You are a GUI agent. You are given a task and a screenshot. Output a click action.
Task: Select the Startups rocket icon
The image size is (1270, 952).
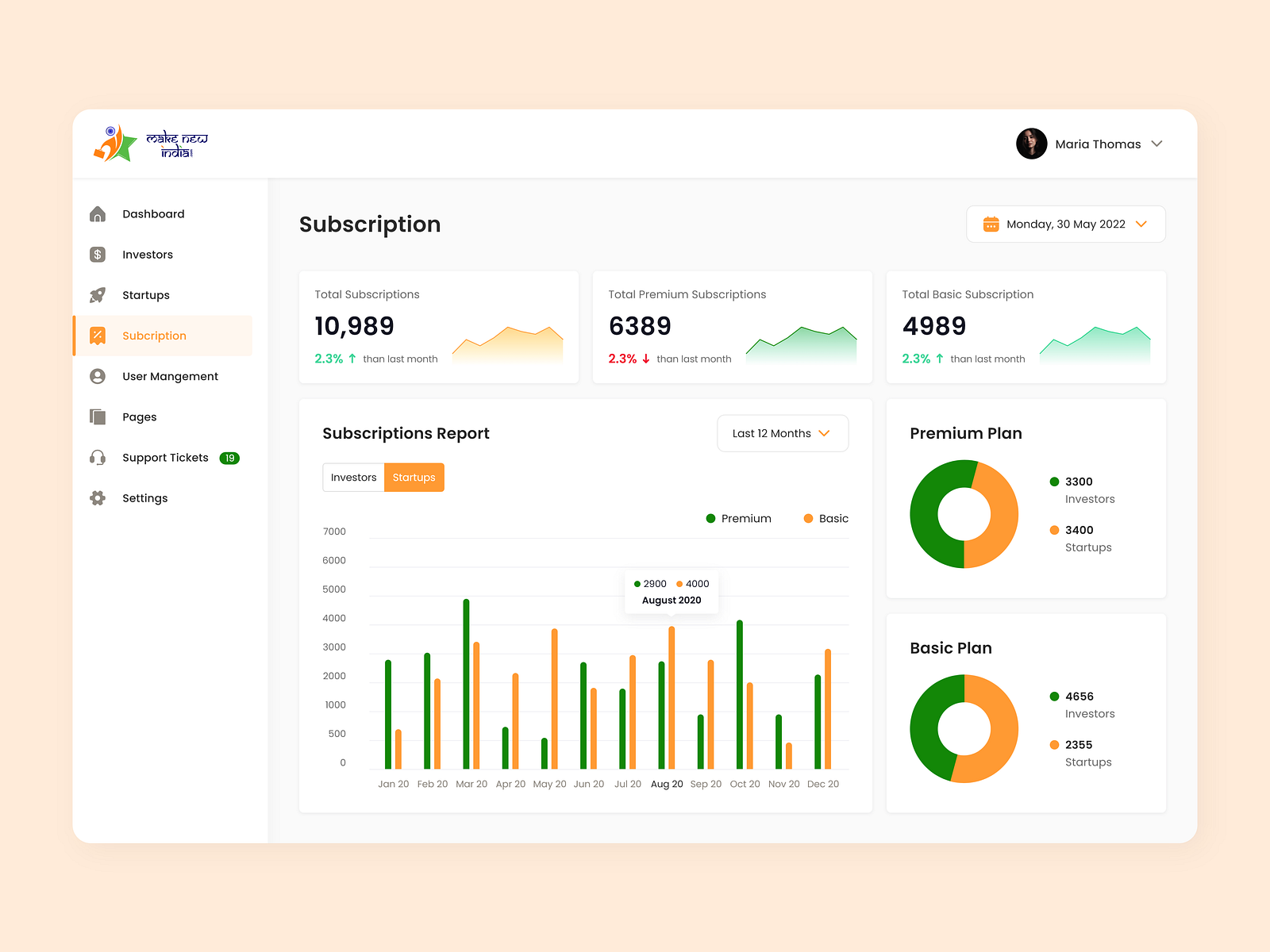pyautogui.click(x=97, y=294)
